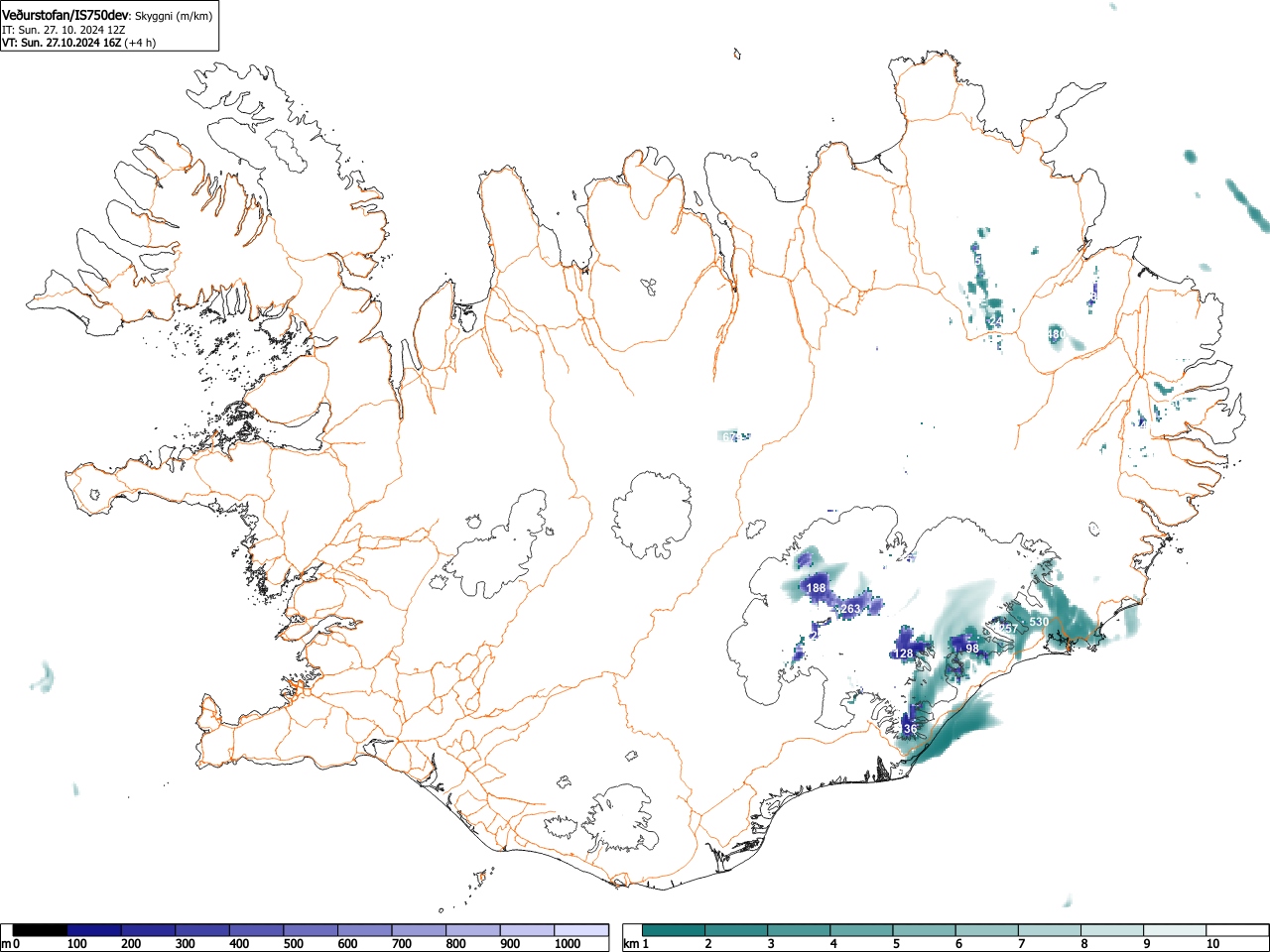1270x952 pixels.
Task: Pick the black 0–100 m legend swatch
Action: [41, 930]
